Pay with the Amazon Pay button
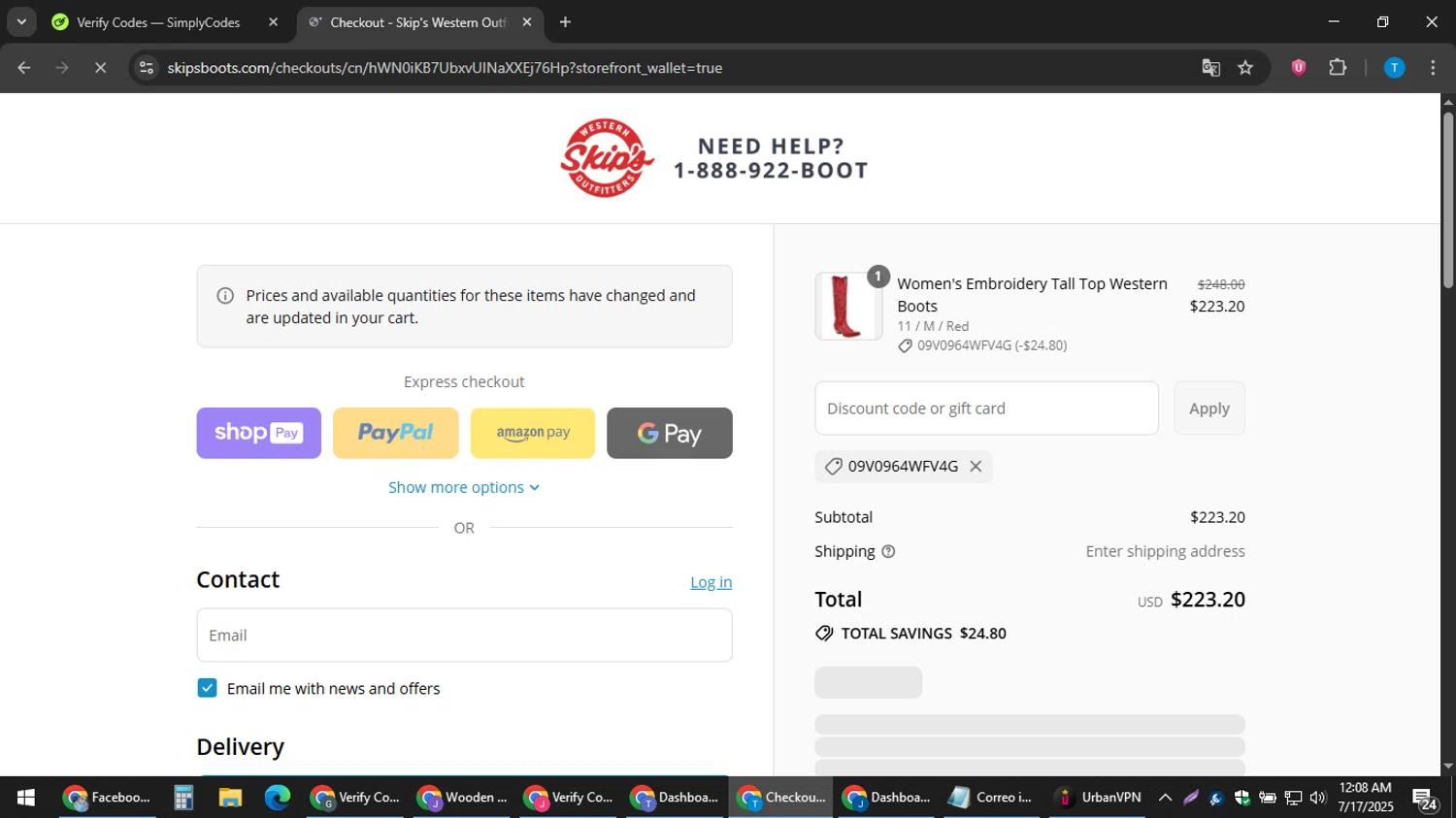 (533, 433)
